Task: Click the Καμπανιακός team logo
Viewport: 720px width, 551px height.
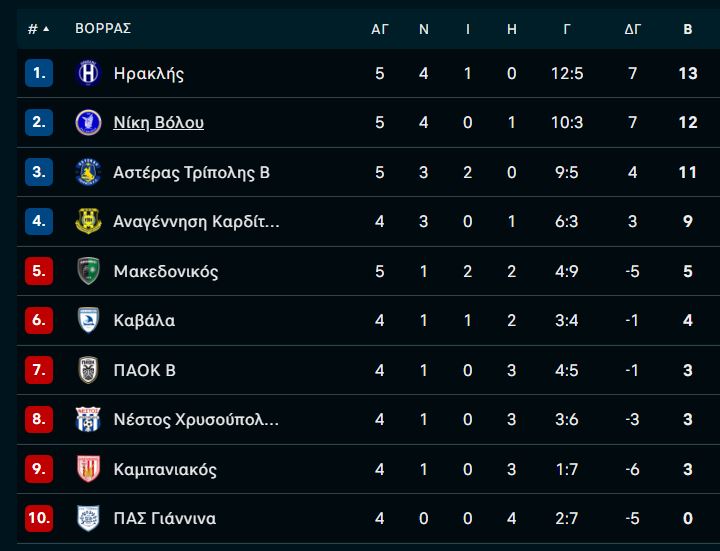Action: point(89,469)
